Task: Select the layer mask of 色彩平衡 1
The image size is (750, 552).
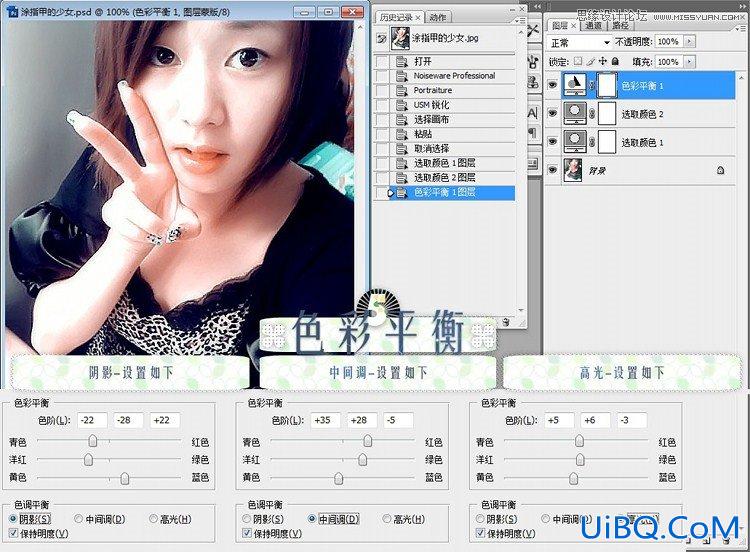Action: click(607, 86)
